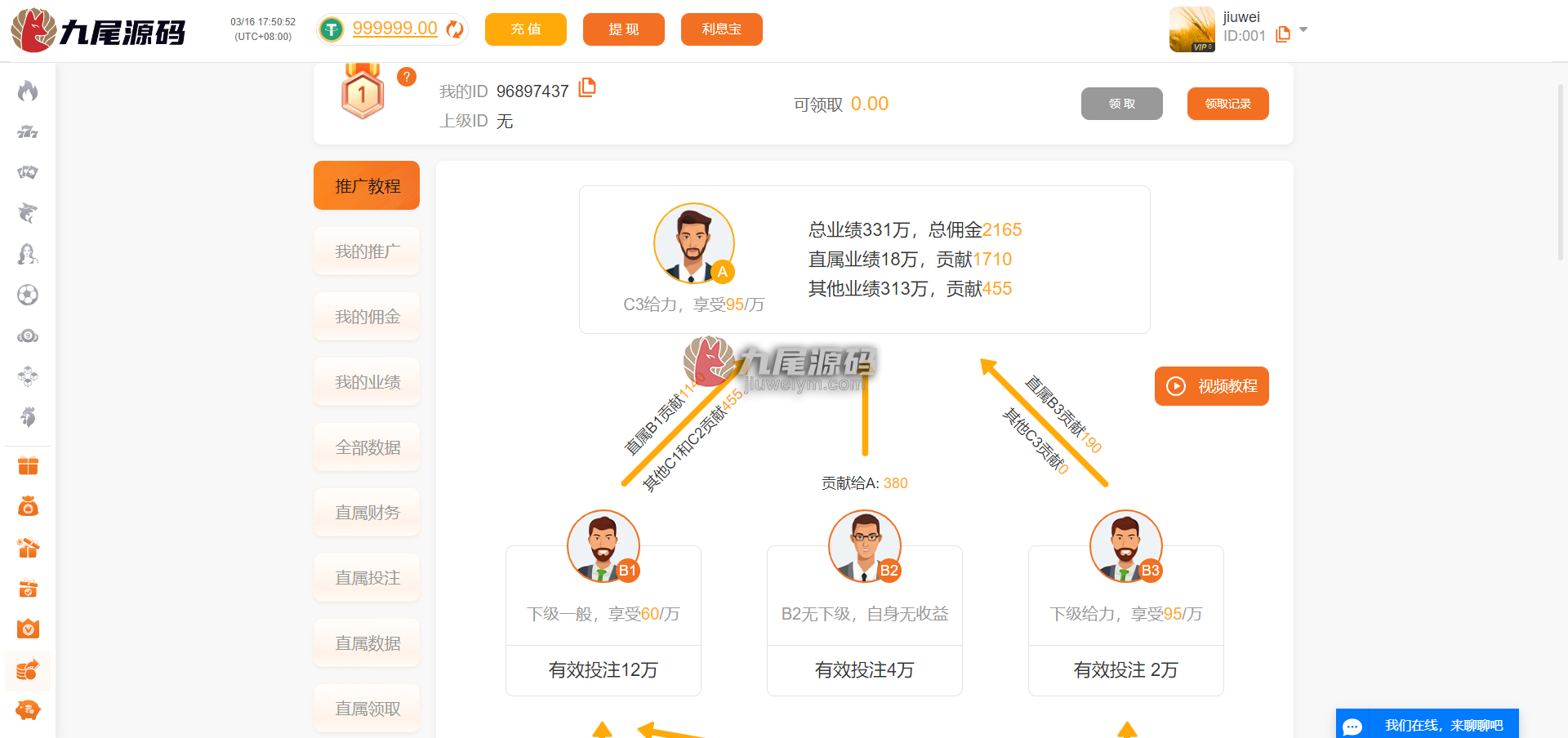The width and height of the screenshot is (1568, 738).
Task: Click the money bag sidebar icon
Action: click(x=28, y=506)
